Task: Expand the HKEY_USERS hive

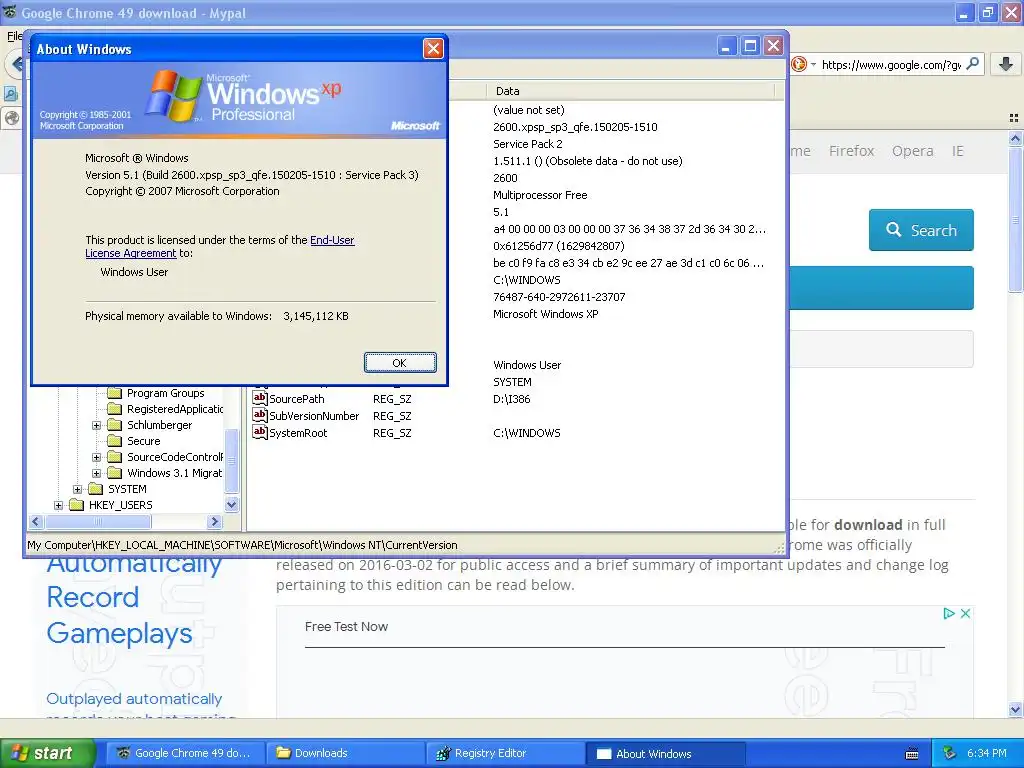Action: (x=58, y=505)
